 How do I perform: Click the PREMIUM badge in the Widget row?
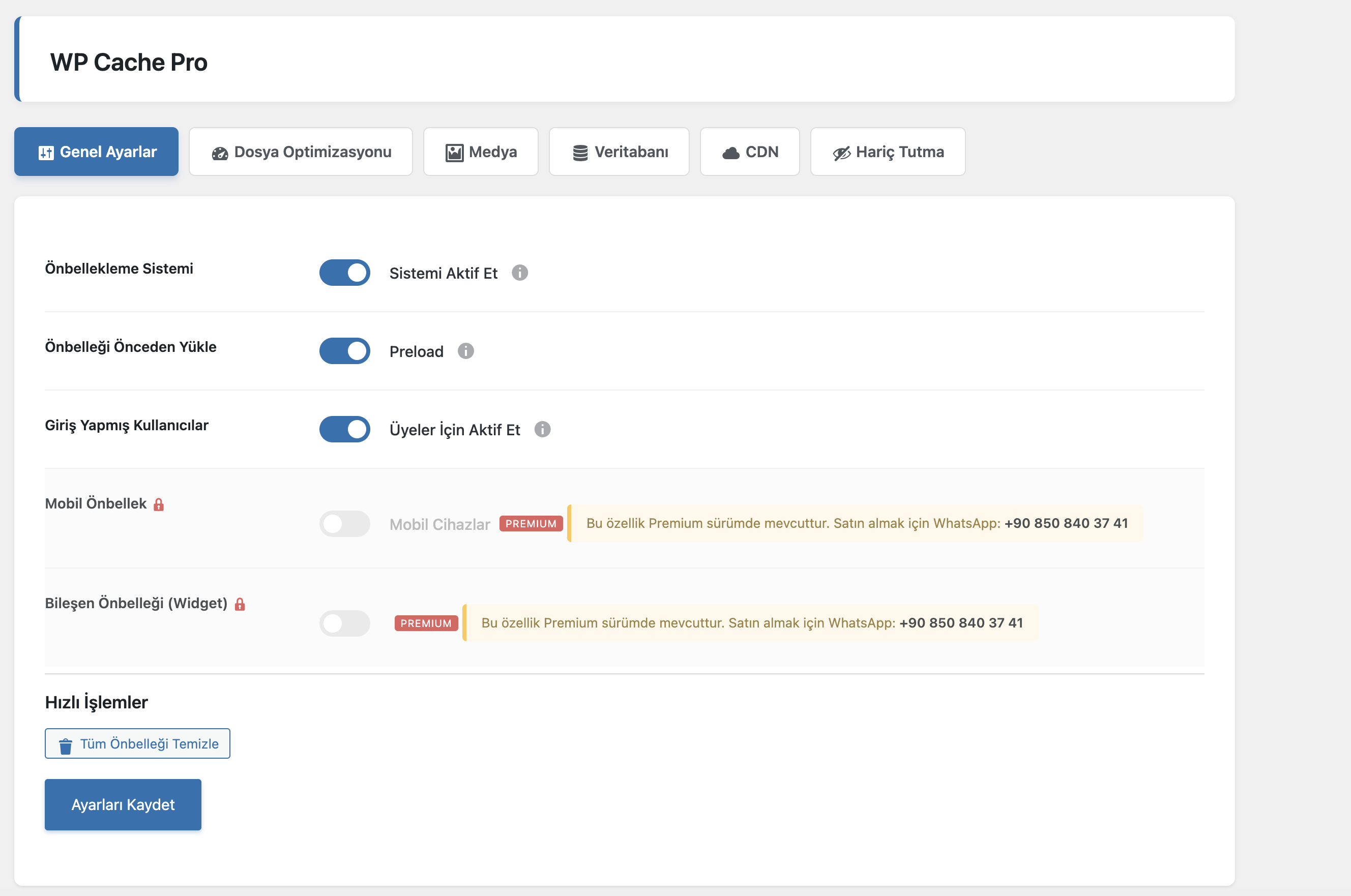coord(426,623)
